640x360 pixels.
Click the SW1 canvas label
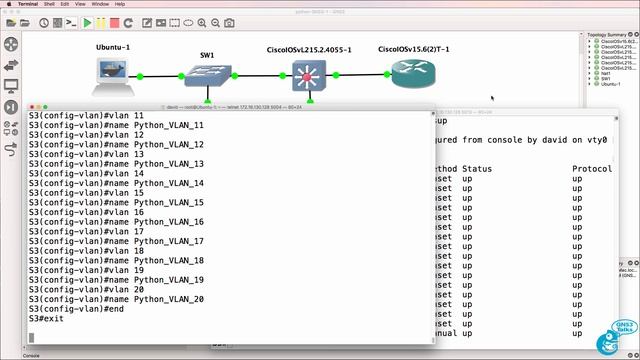point(207,55)
